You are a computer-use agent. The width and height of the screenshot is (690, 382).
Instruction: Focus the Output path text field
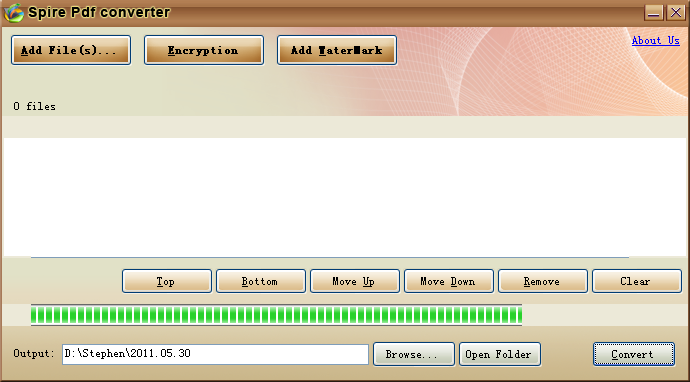[x=215, y=354]
